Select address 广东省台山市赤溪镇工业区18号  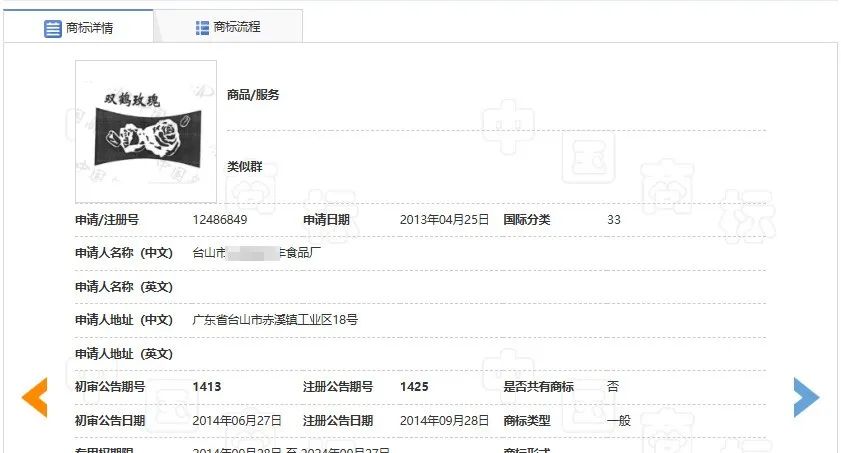[275, 320]
